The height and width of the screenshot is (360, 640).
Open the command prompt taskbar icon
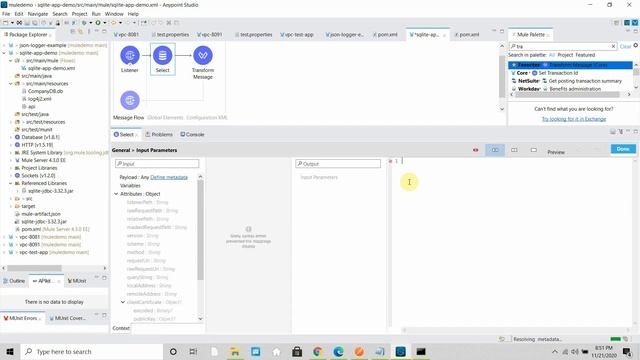[421, 351]
